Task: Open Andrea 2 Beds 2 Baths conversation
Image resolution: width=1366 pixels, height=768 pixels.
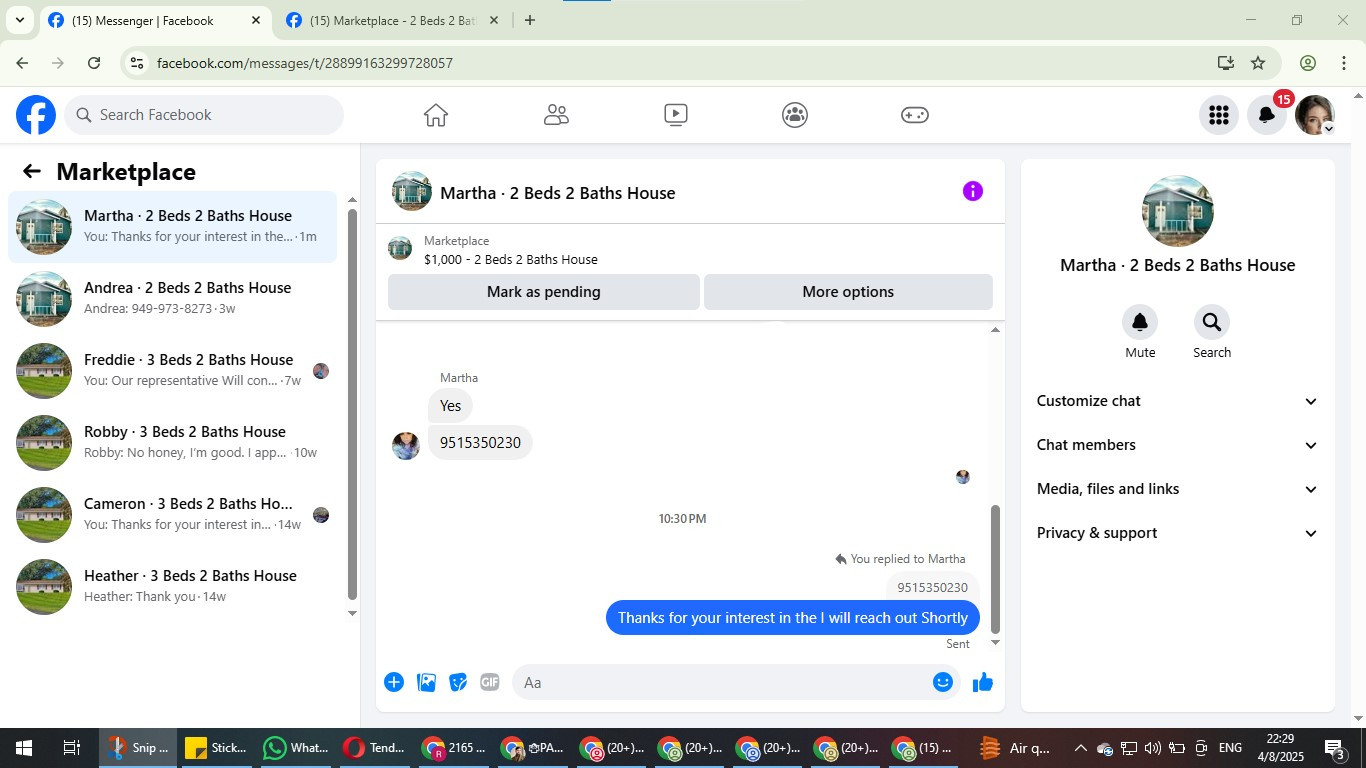Action: click(172, 299)
